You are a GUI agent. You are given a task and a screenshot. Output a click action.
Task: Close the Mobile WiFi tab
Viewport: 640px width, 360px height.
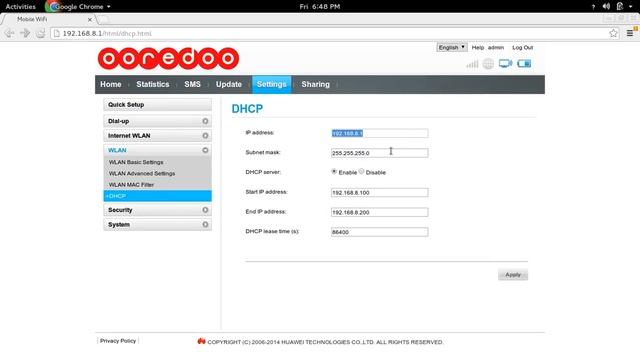pos(90,19)
